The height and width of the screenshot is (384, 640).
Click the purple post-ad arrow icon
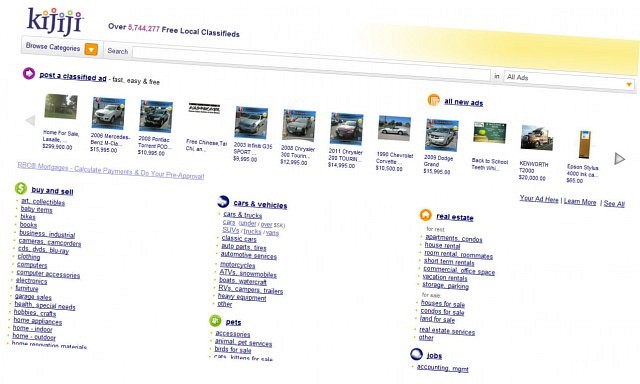tap(29, 73)
